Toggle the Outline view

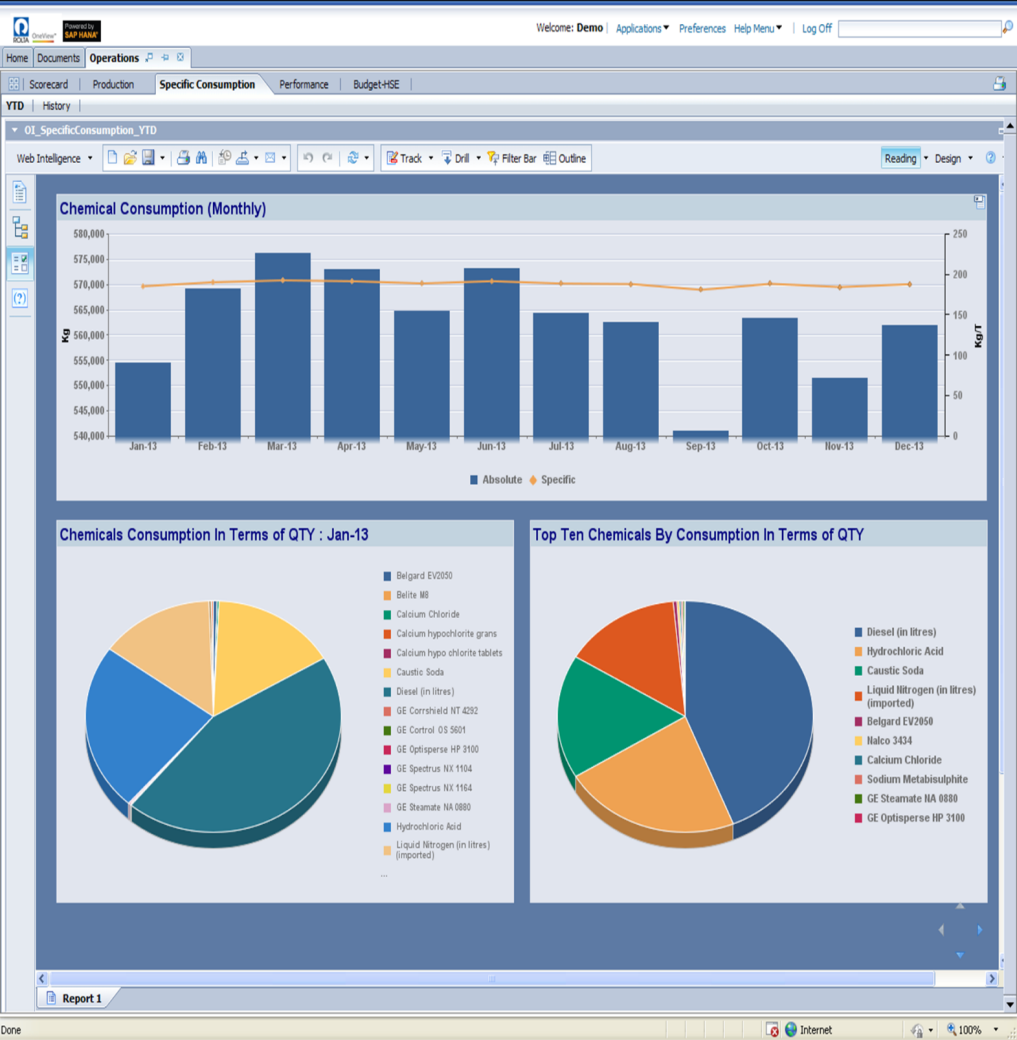pyautogui.click(x=565, y=158)
